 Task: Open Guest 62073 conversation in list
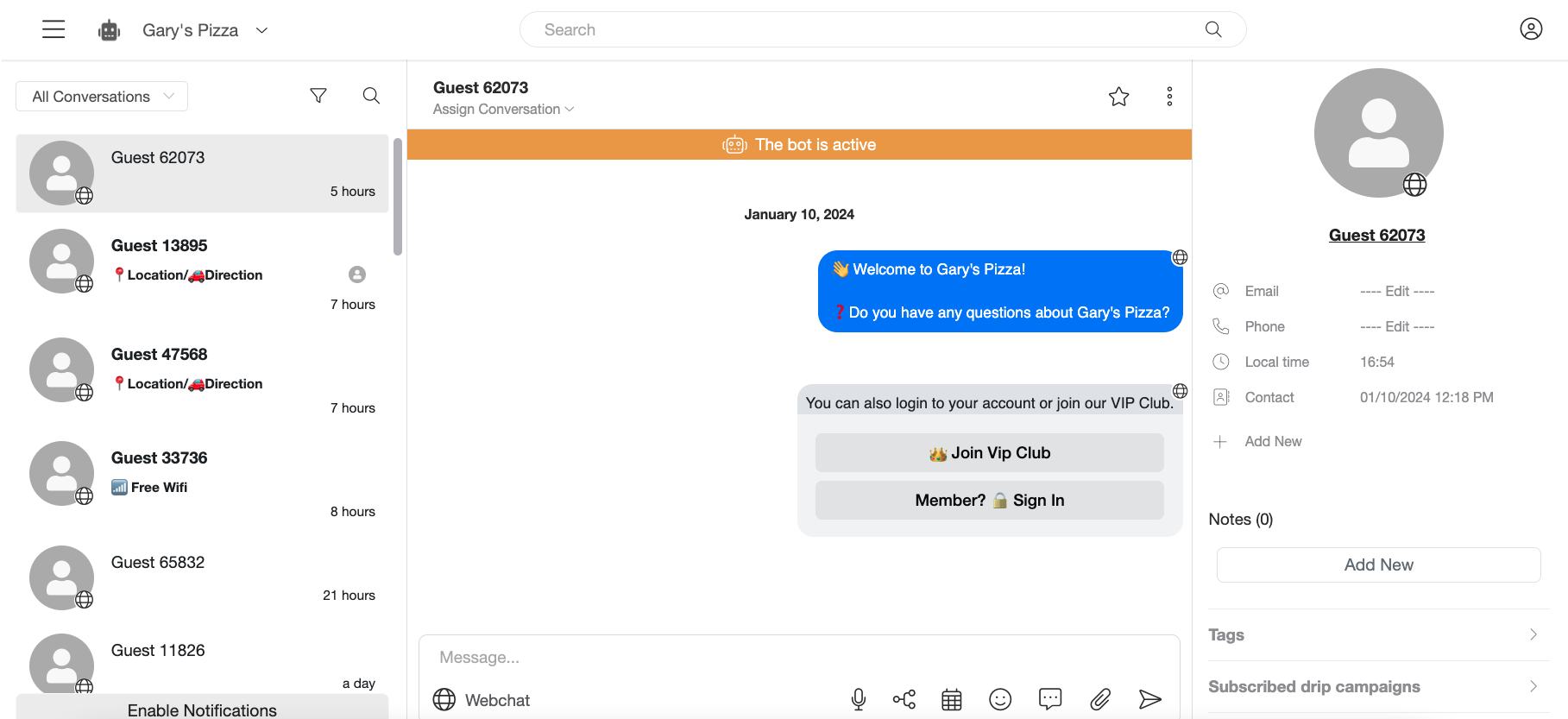pyautogui.click(x=202, y=173)
